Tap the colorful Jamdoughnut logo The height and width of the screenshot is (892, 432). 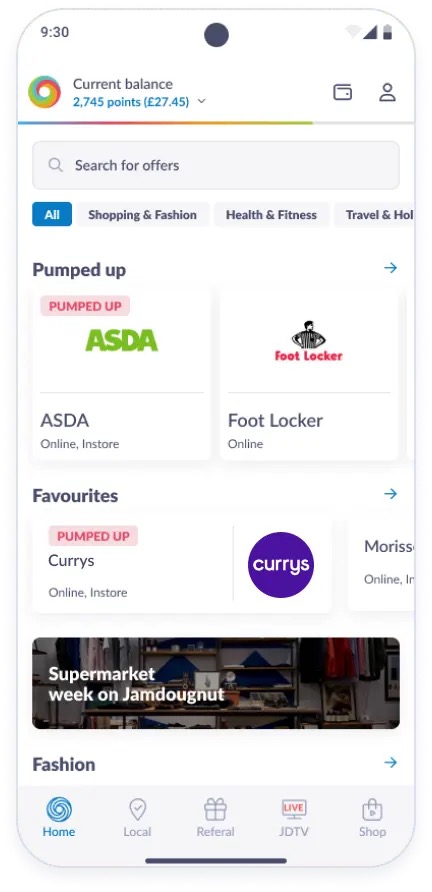[x=44, y=92]
